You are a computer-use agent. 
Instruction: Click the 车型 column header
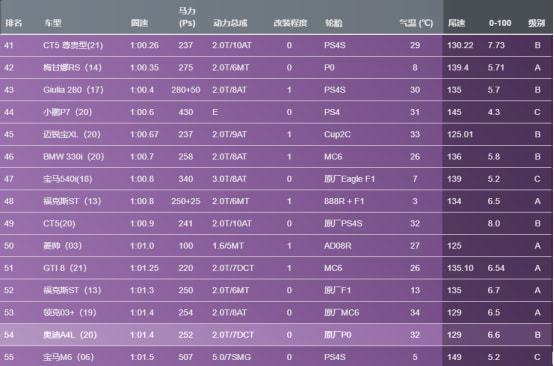(x=53, y=23)
